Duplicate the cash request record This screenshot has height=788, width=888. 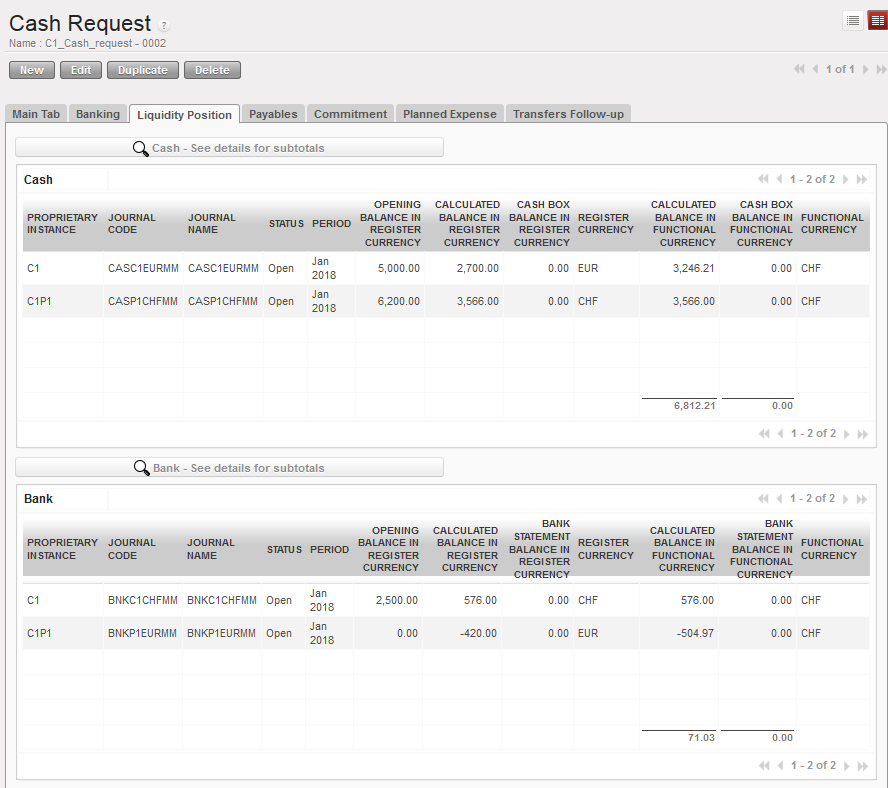(143, 70)
